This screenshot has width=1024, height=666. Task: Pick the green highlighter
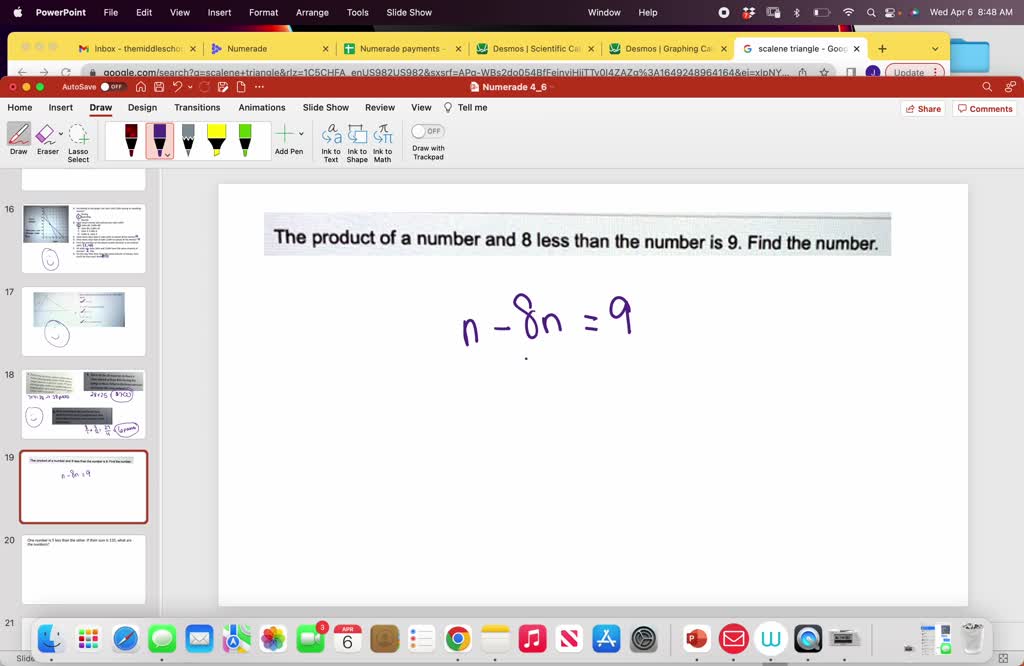pyautogui.click(x=245, y=140)
